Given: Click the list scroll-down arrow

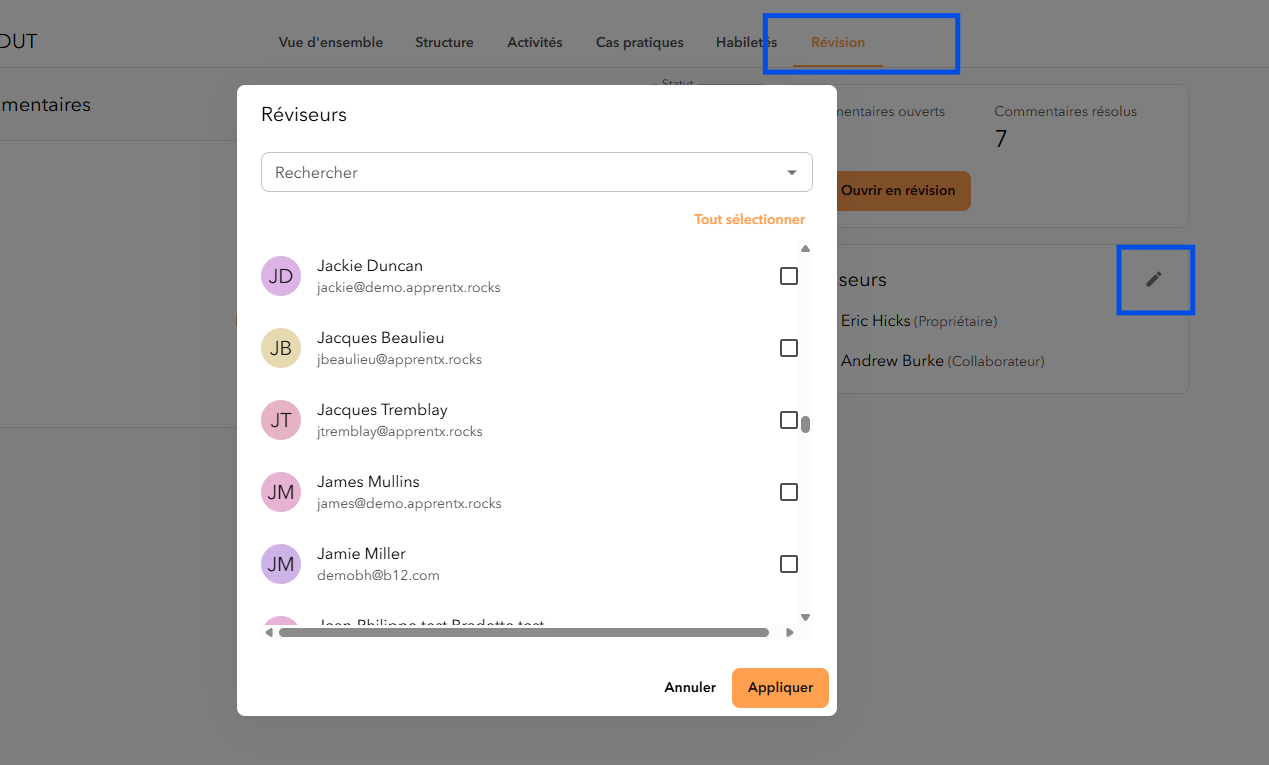Looking at the screenshot, I should point(805,617).
